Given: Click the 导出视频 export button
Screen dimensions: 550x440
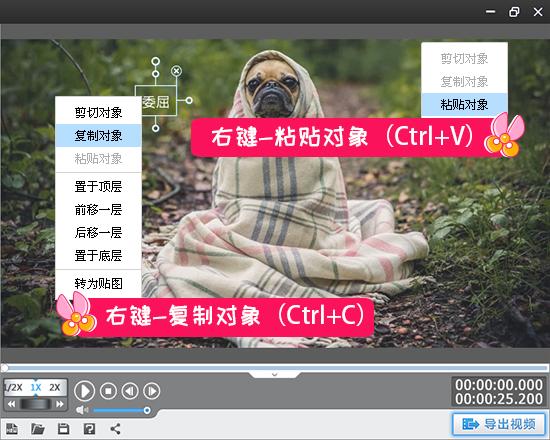Looking at the screenshot, I should click(x=499, y=424).
